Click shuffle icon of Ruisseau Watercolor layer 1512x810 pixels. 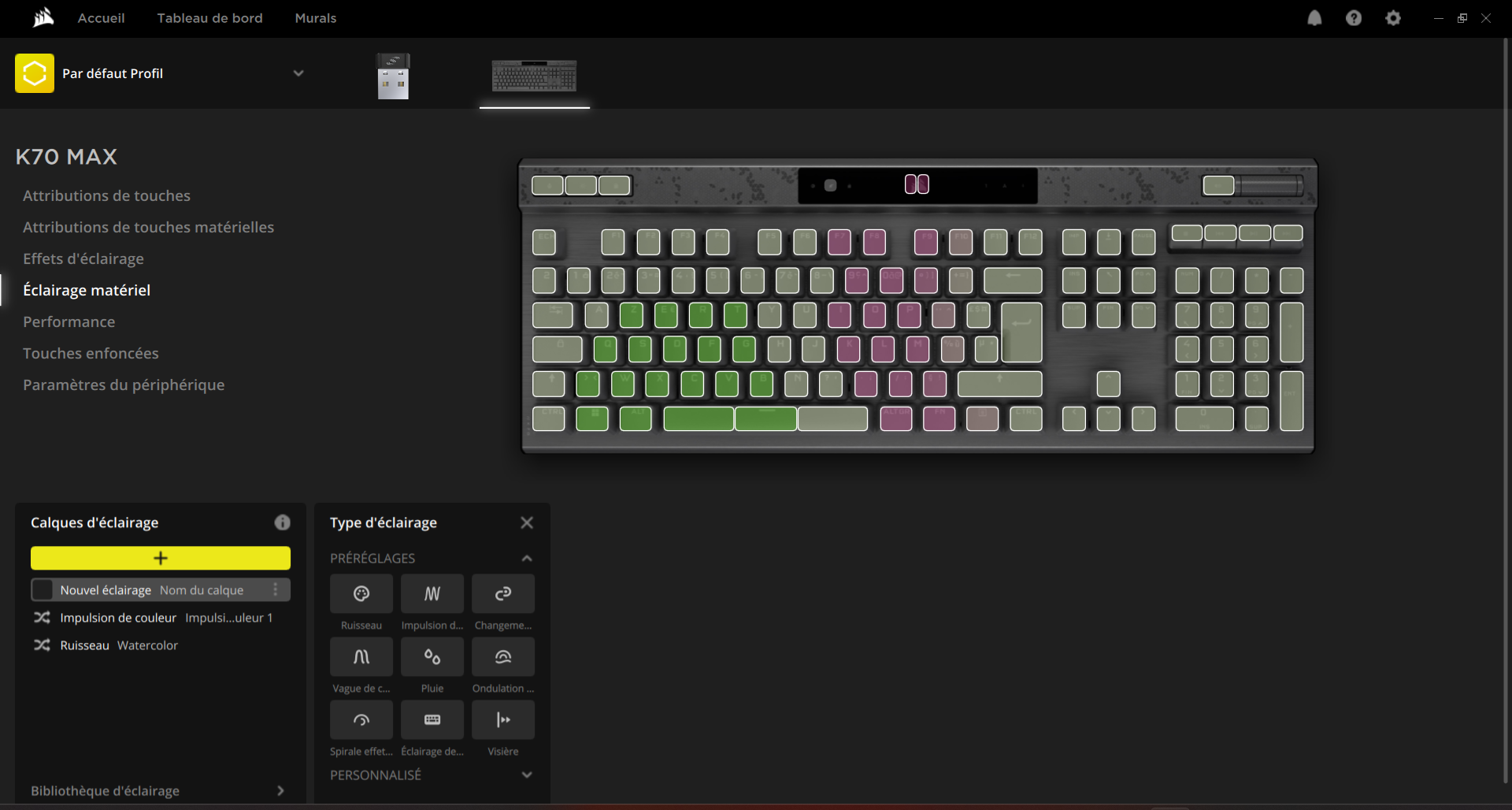[42, 645]
